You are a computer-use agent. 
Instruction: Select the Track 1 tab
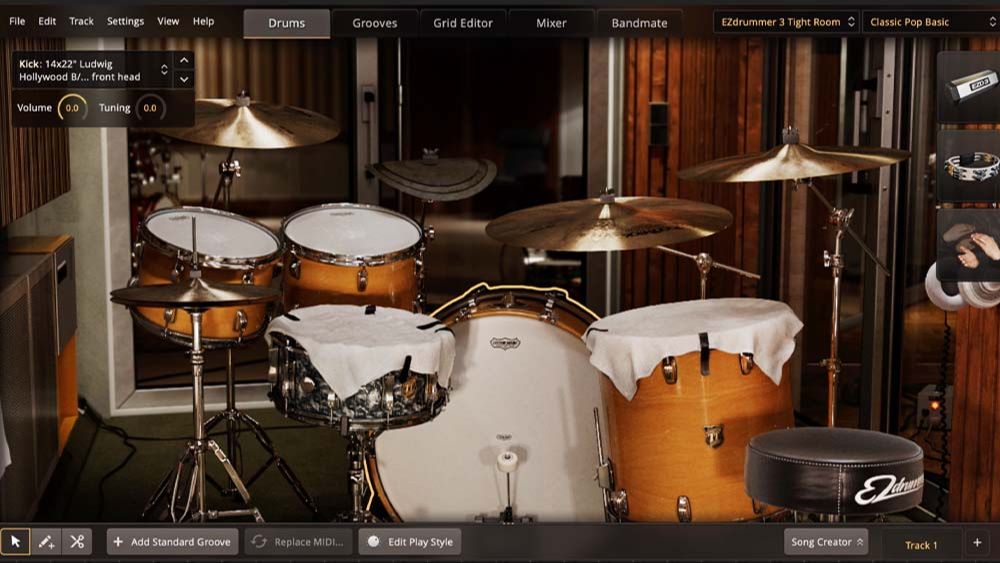tap(921, 545)
